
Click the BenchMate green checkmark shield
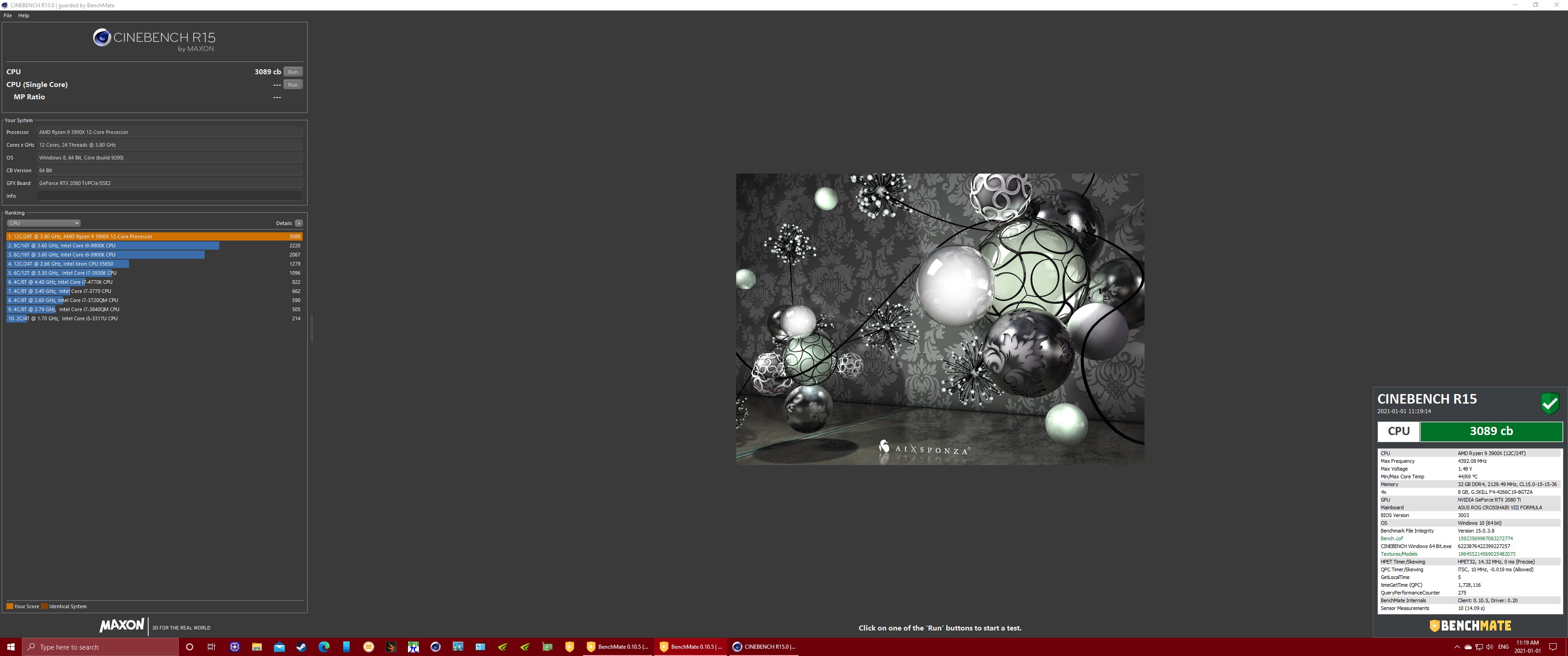tap(1550, 403)
